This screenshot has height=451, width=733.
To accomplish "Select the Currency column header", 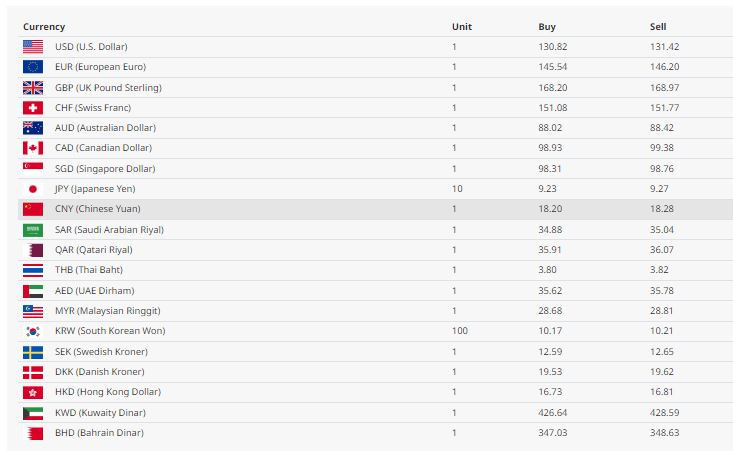I will (44, 27).
